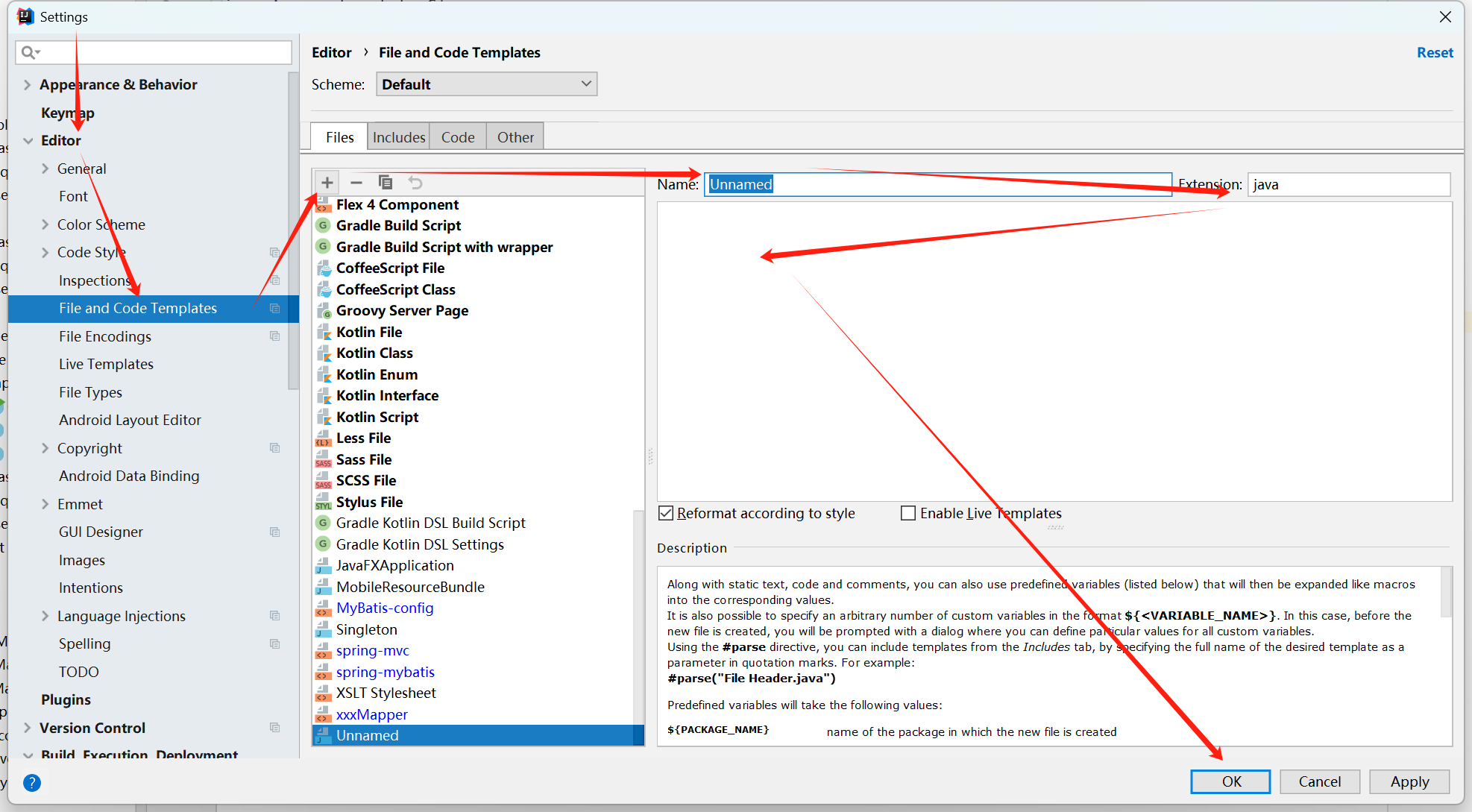Focus the template Name field
Screen dimensions: 1472x812
click(x=937, y=184)
